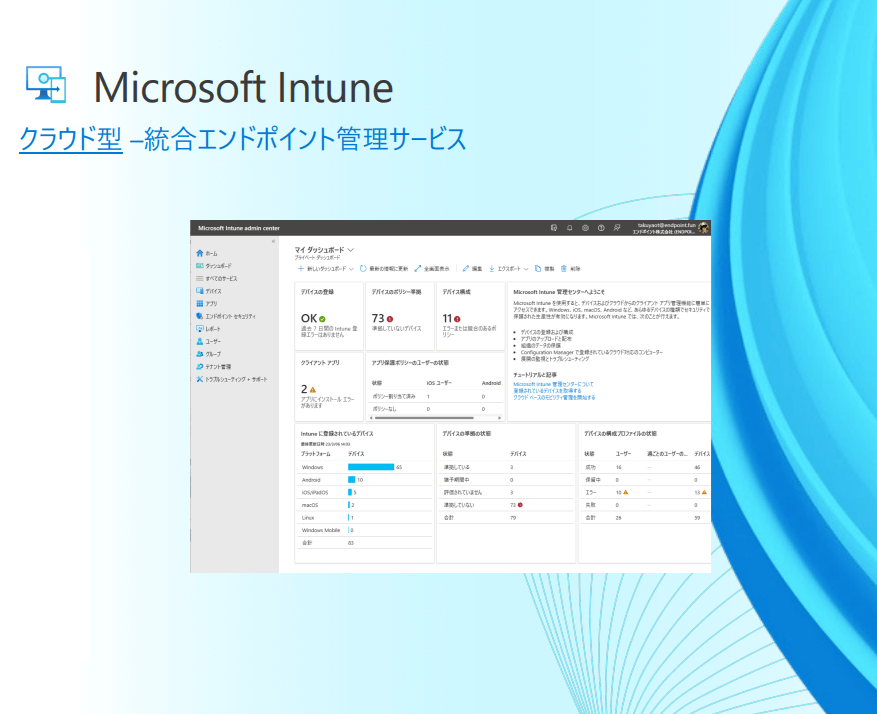Expand the マイ ダッシュボード dashboard selector
Image resolution: width=877 pixels, height=714 pixels.
[351, 250]
